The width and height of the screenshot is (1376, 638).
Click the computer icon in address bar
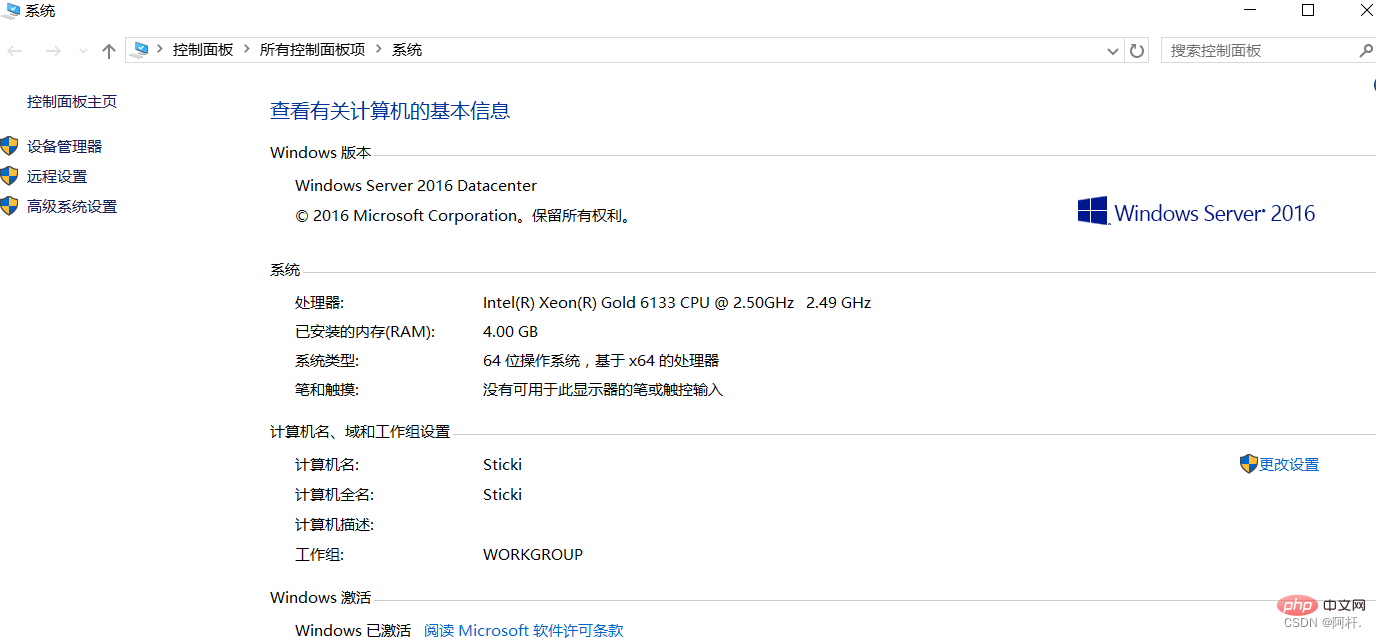click(x=141, y=49)
